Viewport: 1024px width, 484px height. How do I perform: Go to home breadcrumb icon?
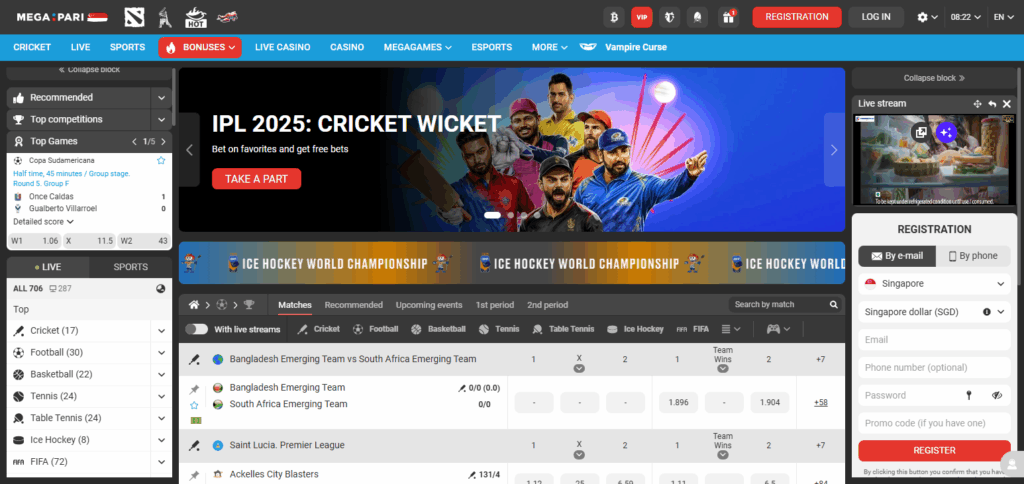pyautogui.click(x=193, y=304)
